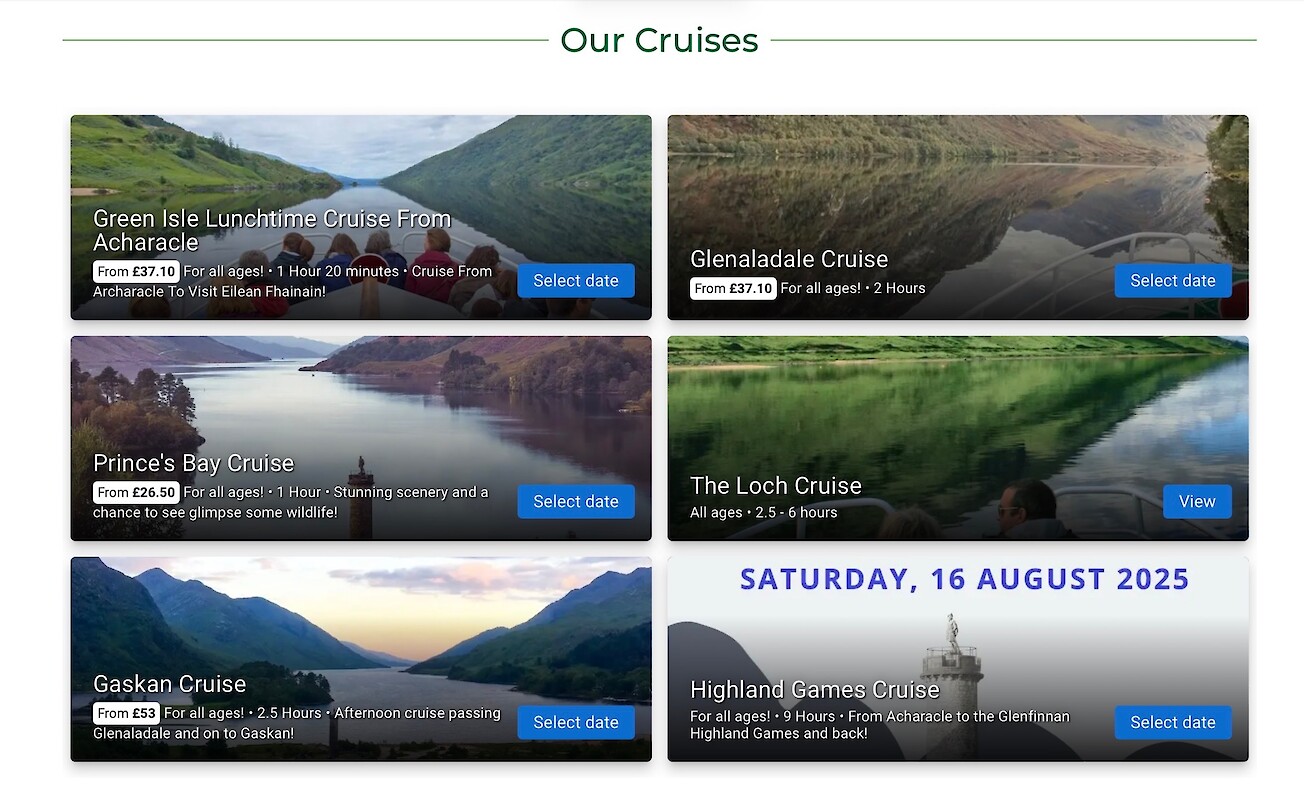The width and height of the screenshot is (1304, 800).
Task: Click the Saturday, 16 August 2025 date text
Action: click(964, 579)
